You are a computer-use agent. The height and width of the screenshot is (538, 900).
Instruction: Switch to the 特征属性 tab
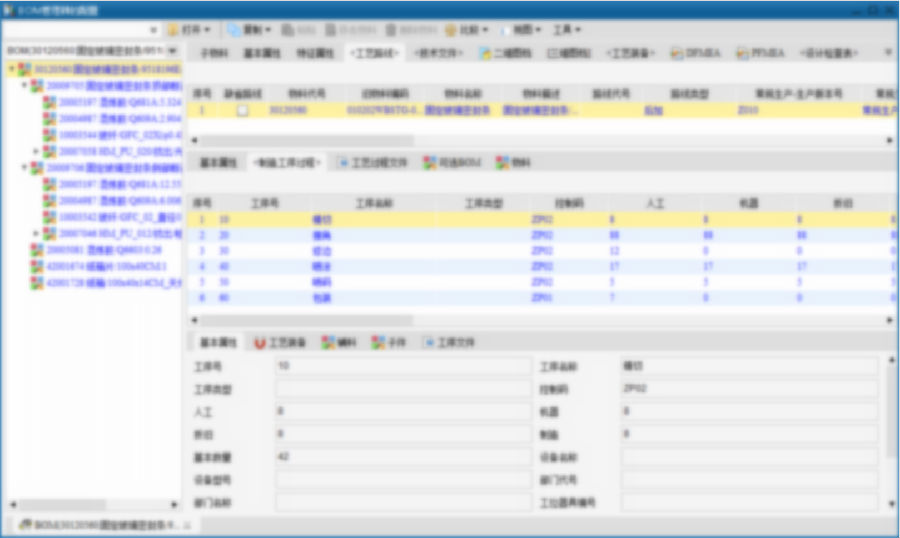click(x=315, y=53)
